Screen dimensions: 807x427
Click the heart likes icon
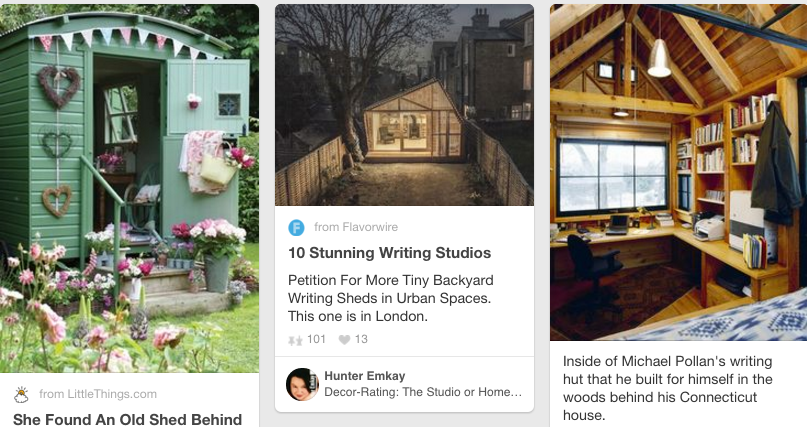pyautogui.click(x=344, y=340)
